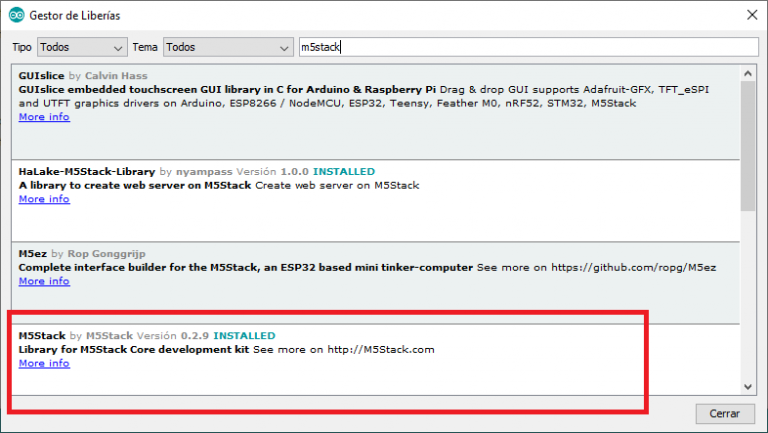This screenshot has height=433, width=768.
Task: Select the M5ez by Rop Gonggrijp title
Action: pos(33,254)
